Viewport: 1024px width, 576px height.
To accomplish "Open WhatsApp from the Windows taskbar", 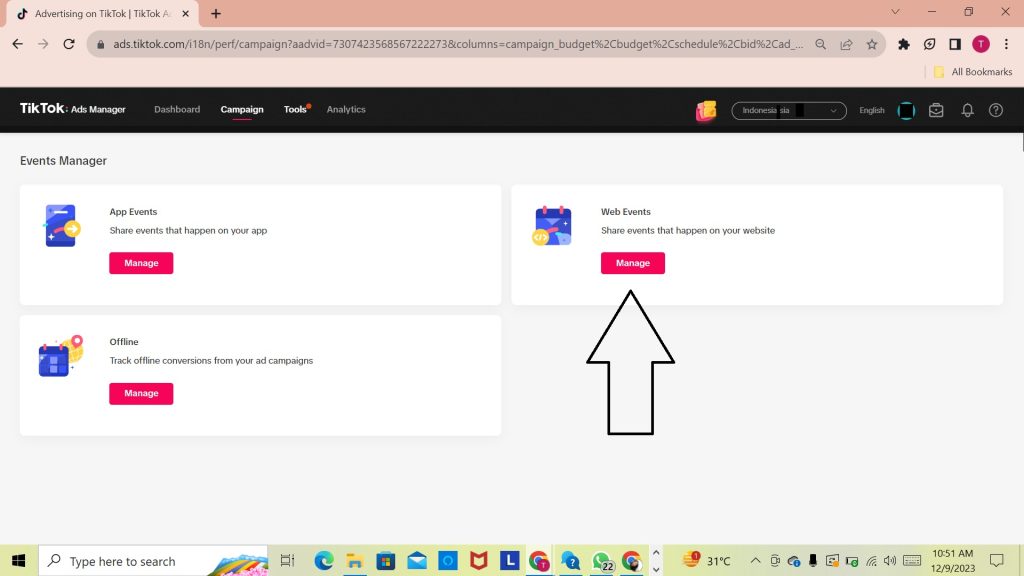I will coord(601,561).
